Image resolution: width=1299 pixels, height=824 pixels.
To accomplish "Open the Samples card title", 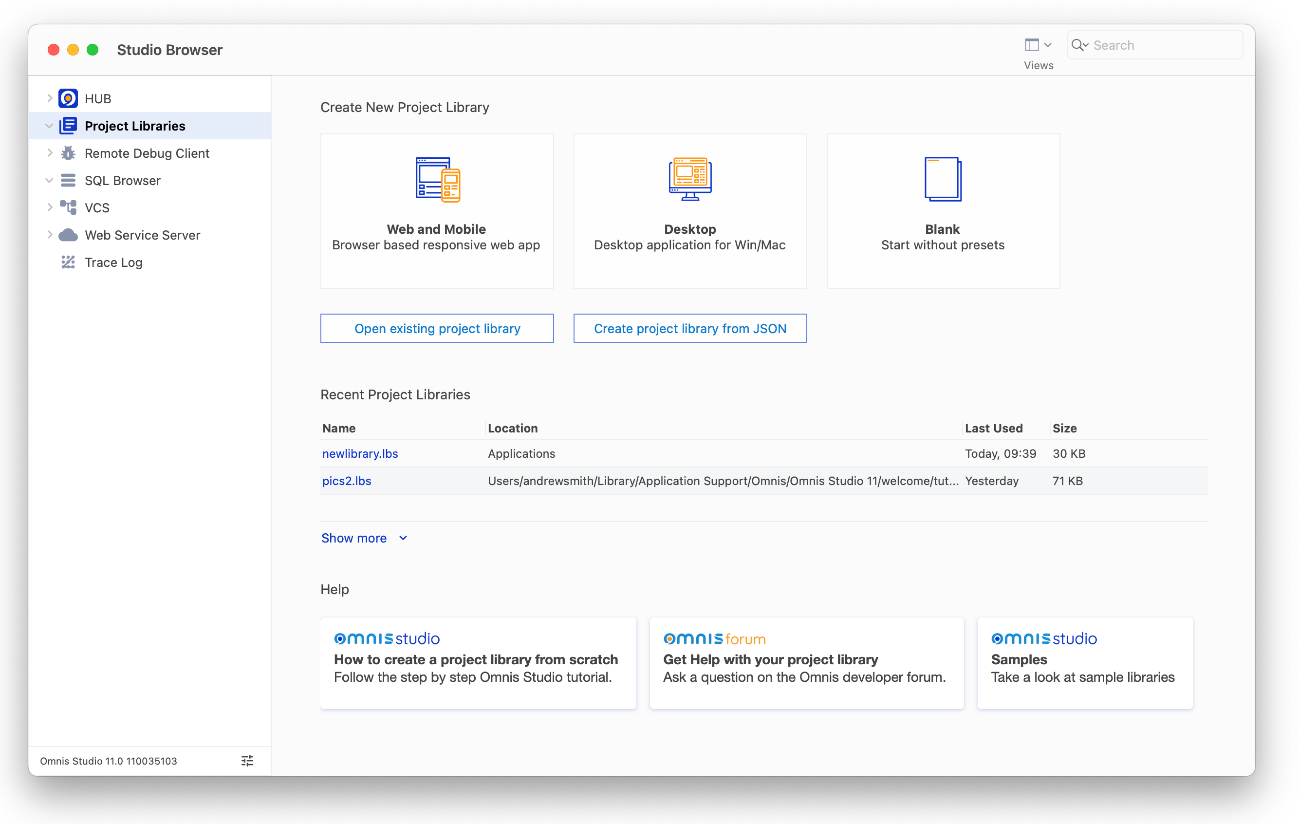I will (x=1019, y=660).
